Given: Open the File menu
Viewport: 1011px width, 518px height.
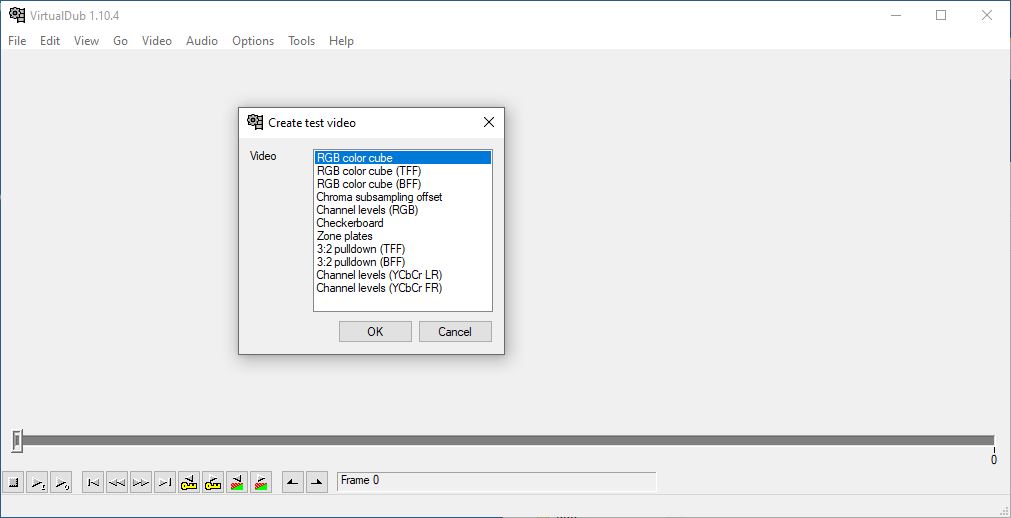Looking at the screenshot, I should tap(17, 41).
